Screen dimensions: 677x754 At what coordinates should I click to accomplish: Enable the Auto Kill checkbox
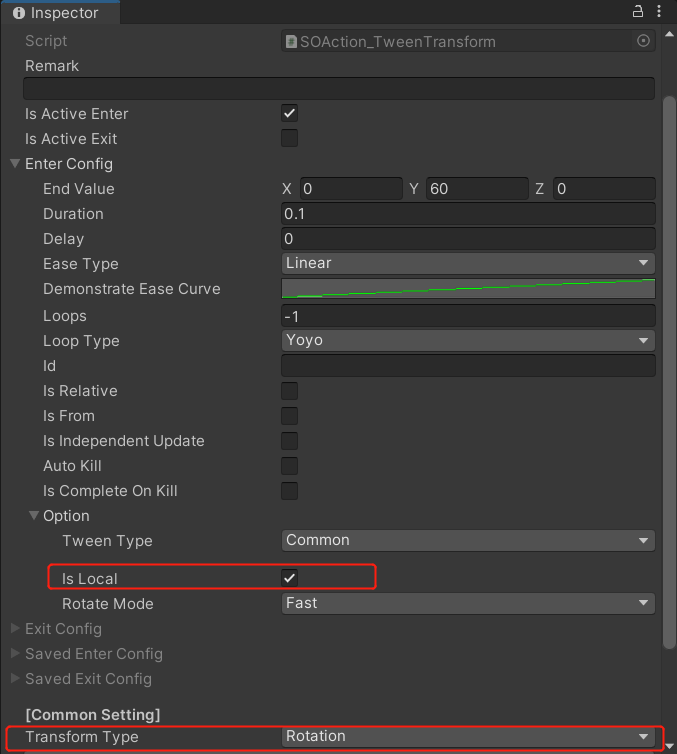click(289, 465)
